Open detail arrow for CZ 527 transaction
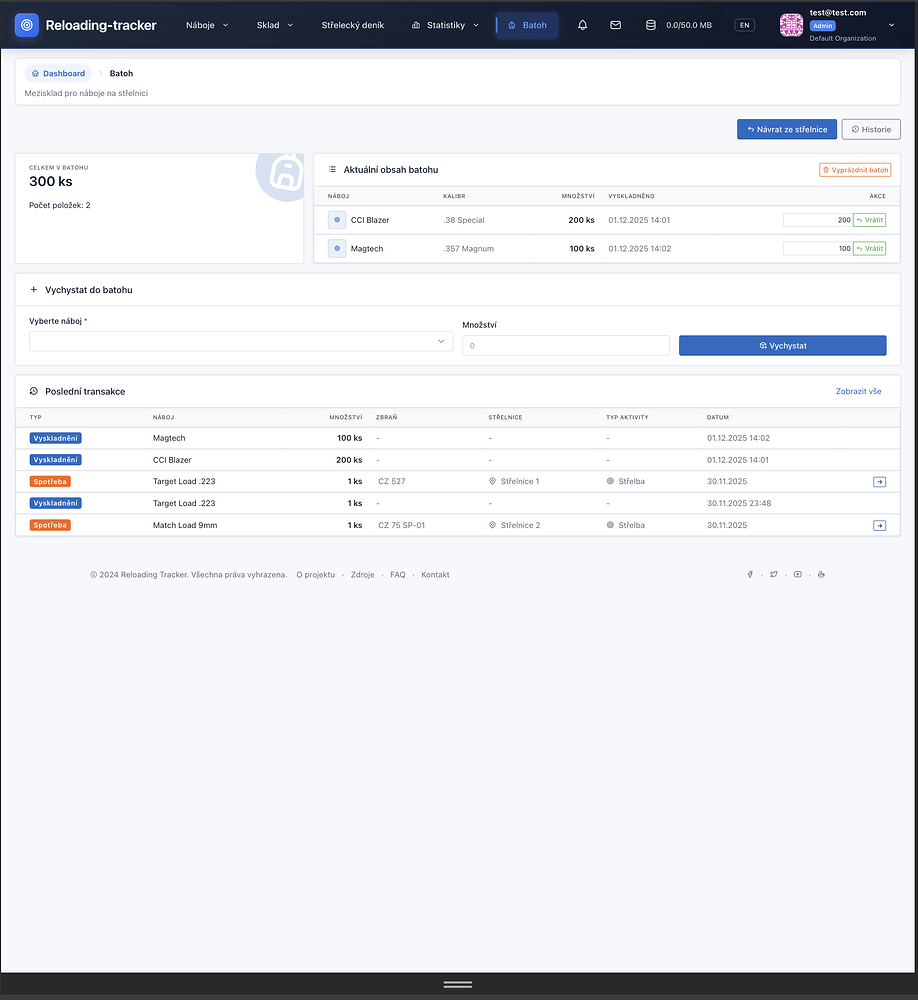918x1000 pixels. tap(879, 482)
